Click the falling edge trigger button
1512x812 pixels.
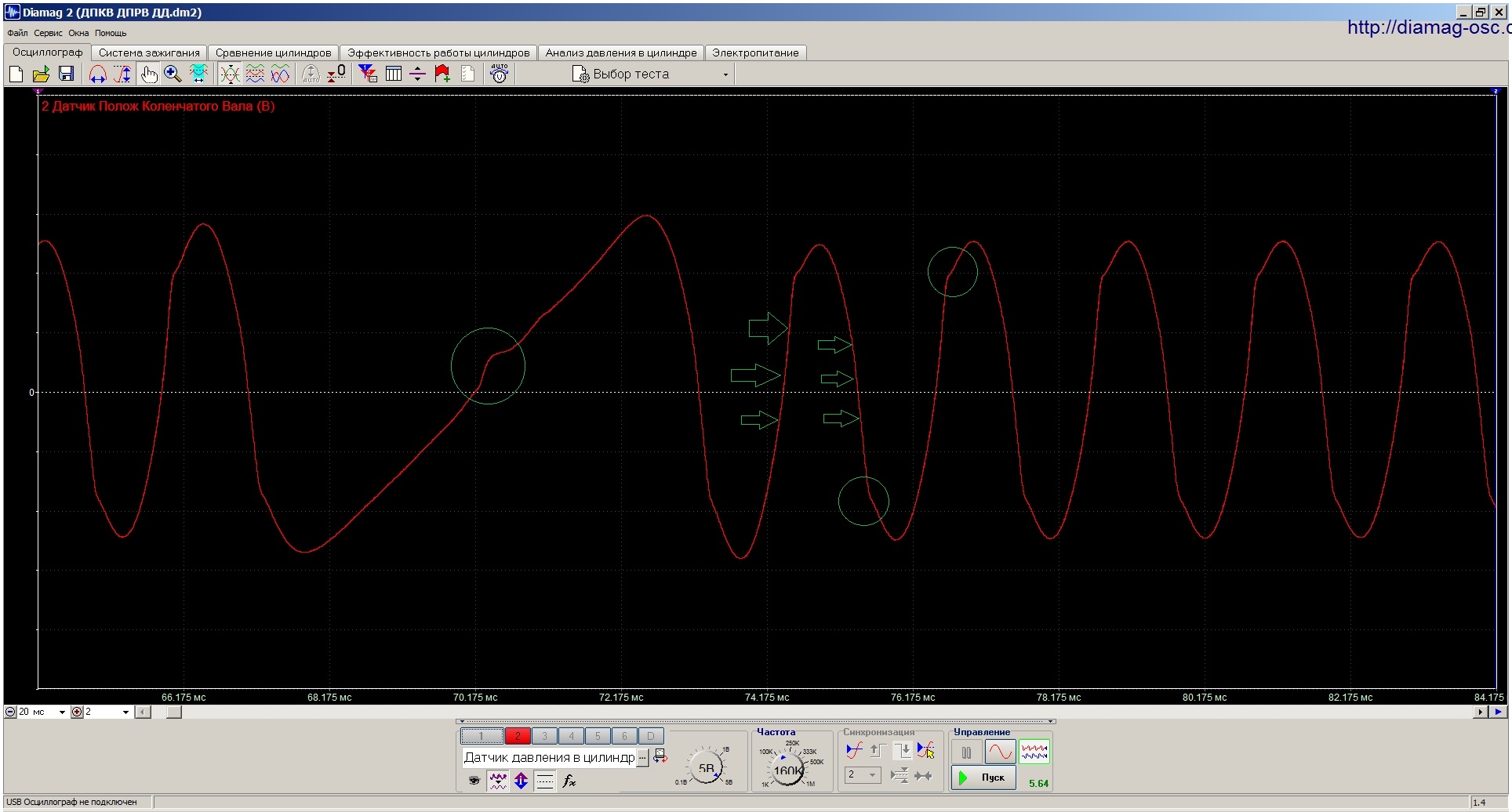coord(903,750)
